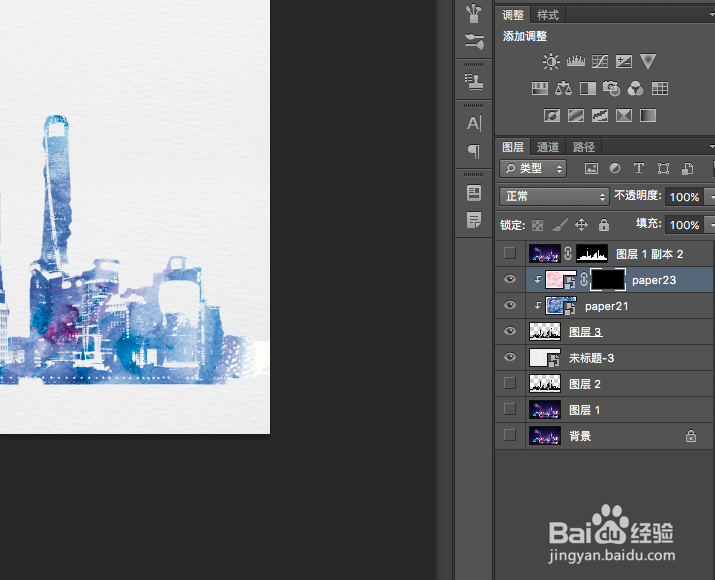
Task: Open the Character panel icon
Action: coord(474,123)
